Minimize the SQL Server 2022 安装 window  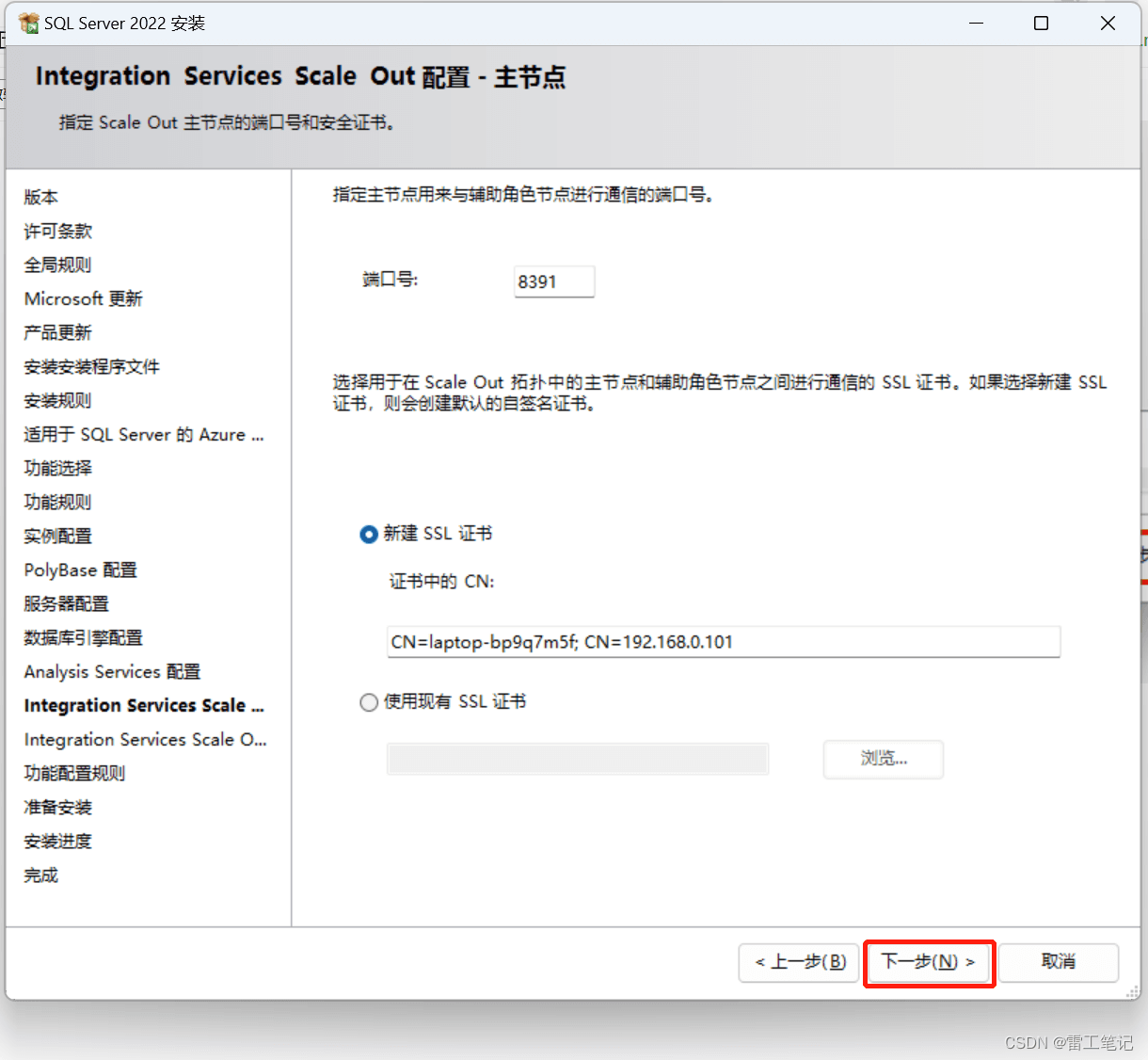point(977,23)
